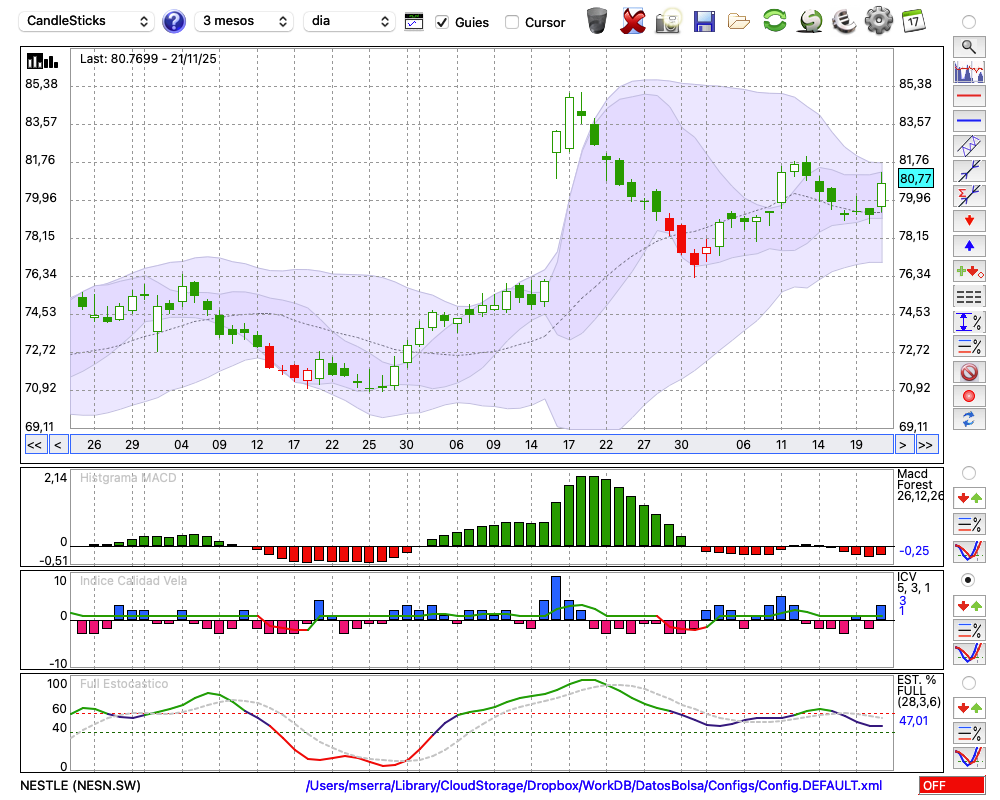This screenshot has height=800, width=1000.
Task: Select the red horizontal line drawing tool
Action: click(x=968, y=97)
